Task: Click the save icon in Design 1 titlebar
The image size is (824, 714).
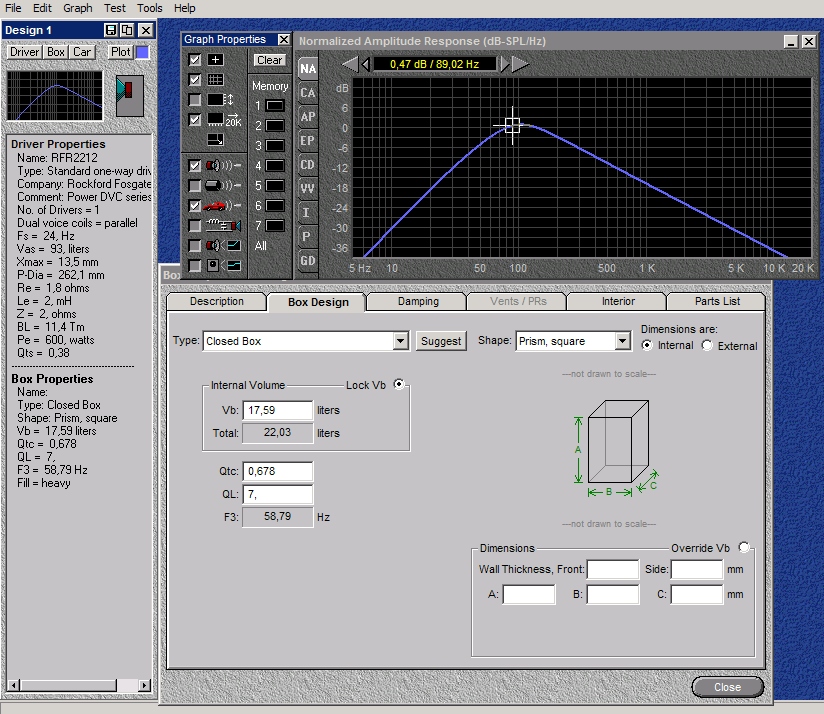Action: (111, 30)
